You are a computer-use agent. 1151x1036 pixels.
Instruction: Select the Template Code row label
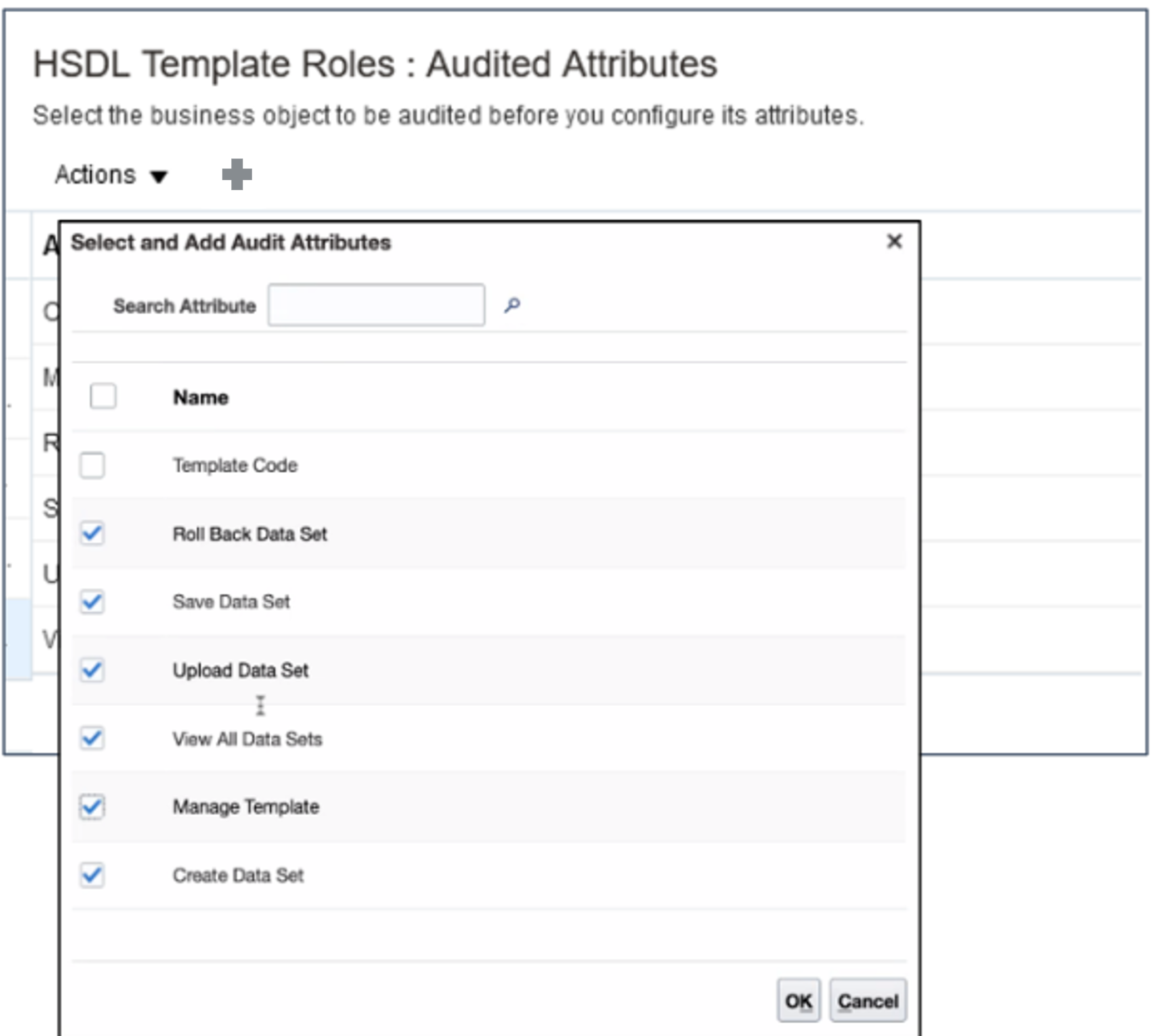pyautogui.click(x=235, y=465)
